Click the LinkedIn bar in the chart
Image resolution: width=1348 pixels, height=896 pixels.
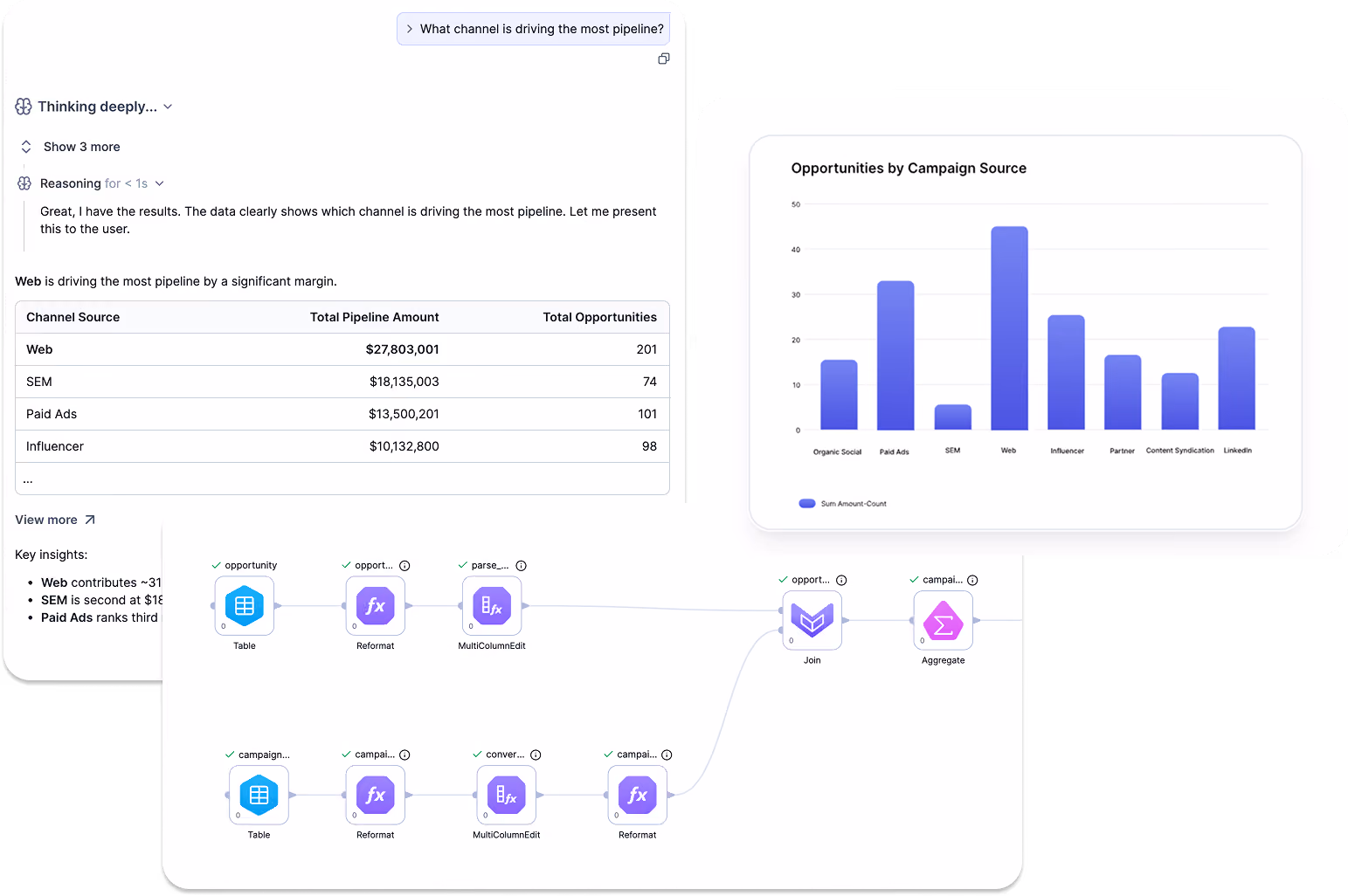coord(1236,378)
